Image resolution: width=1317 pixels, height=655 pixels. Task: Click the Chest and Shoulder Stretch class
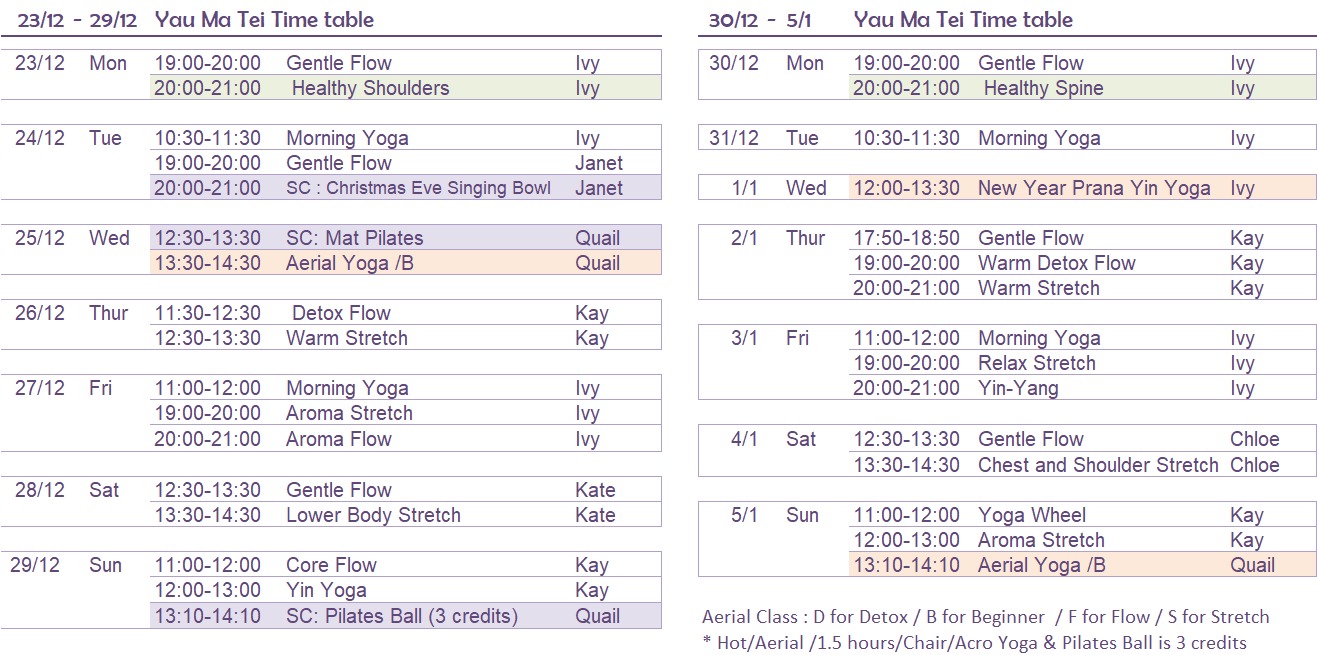(x=1098, y=465)
